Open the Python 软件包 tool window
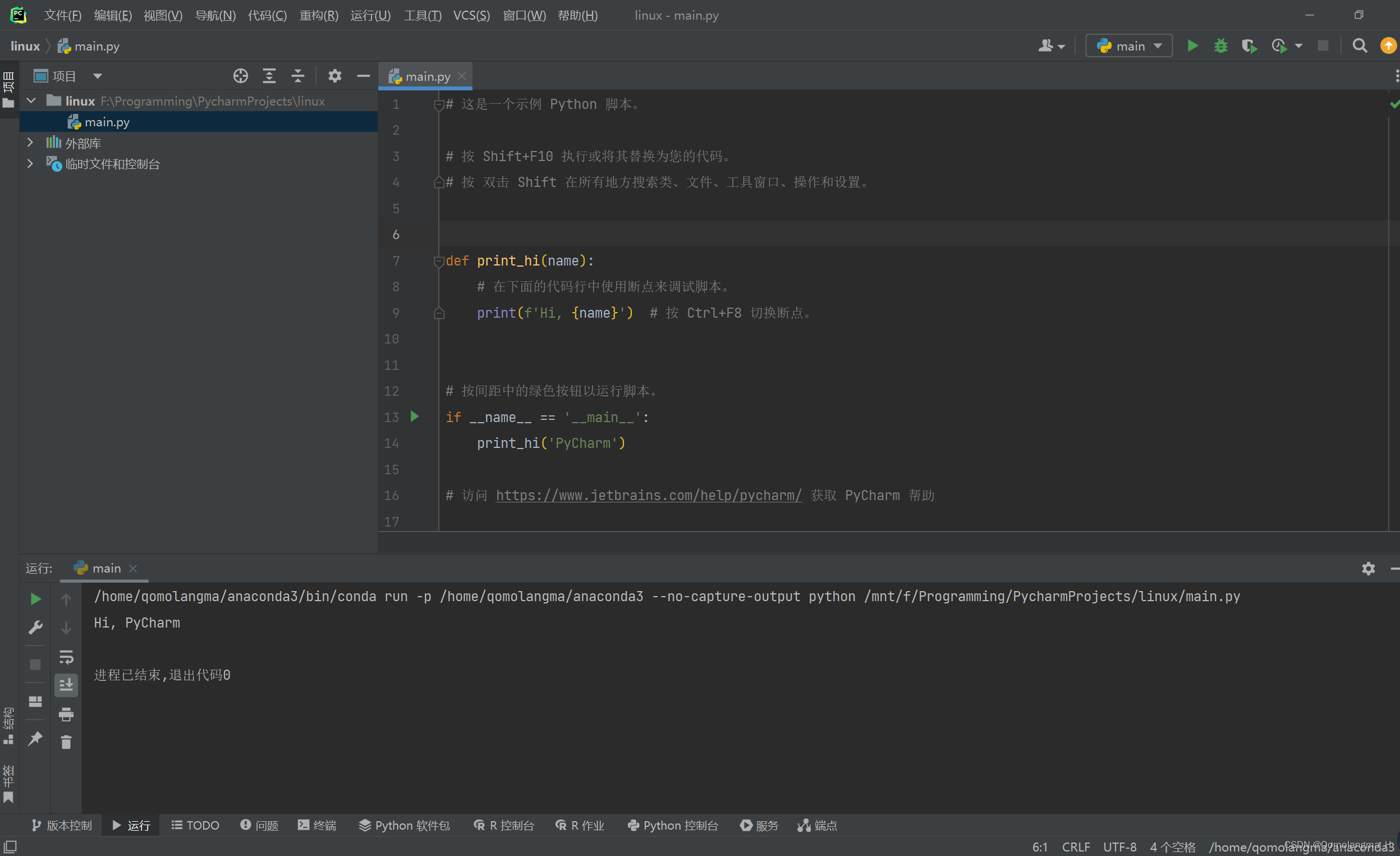 (x=404, y=825)
